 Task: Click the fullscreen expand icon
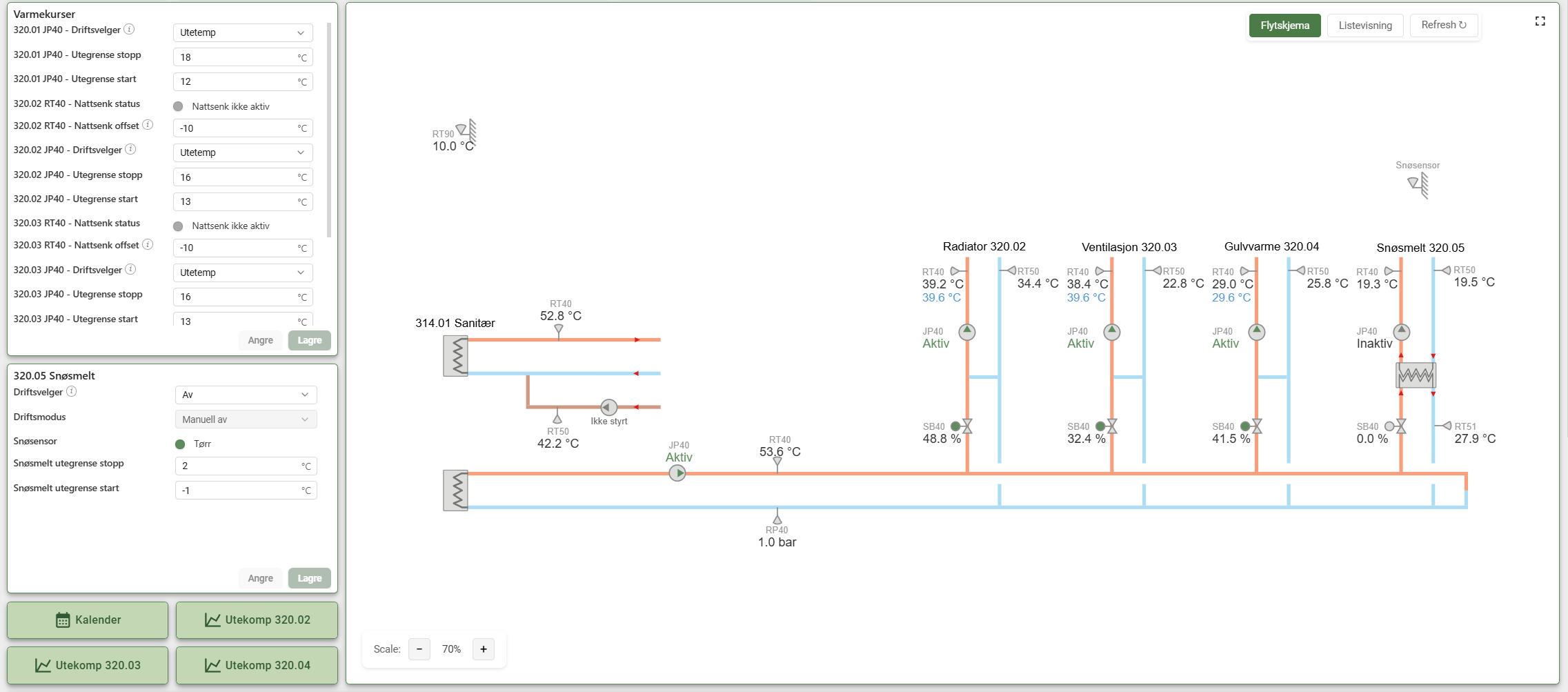click(x=1540, y=21)
